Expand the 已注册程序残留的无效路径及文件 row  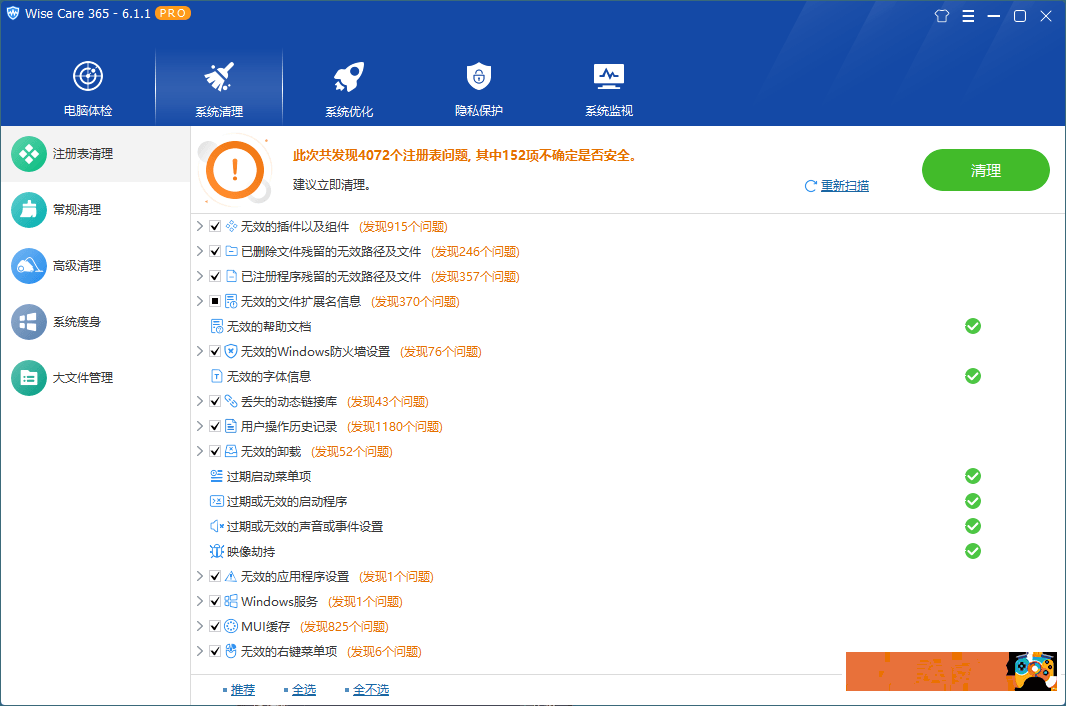point(200,275)
